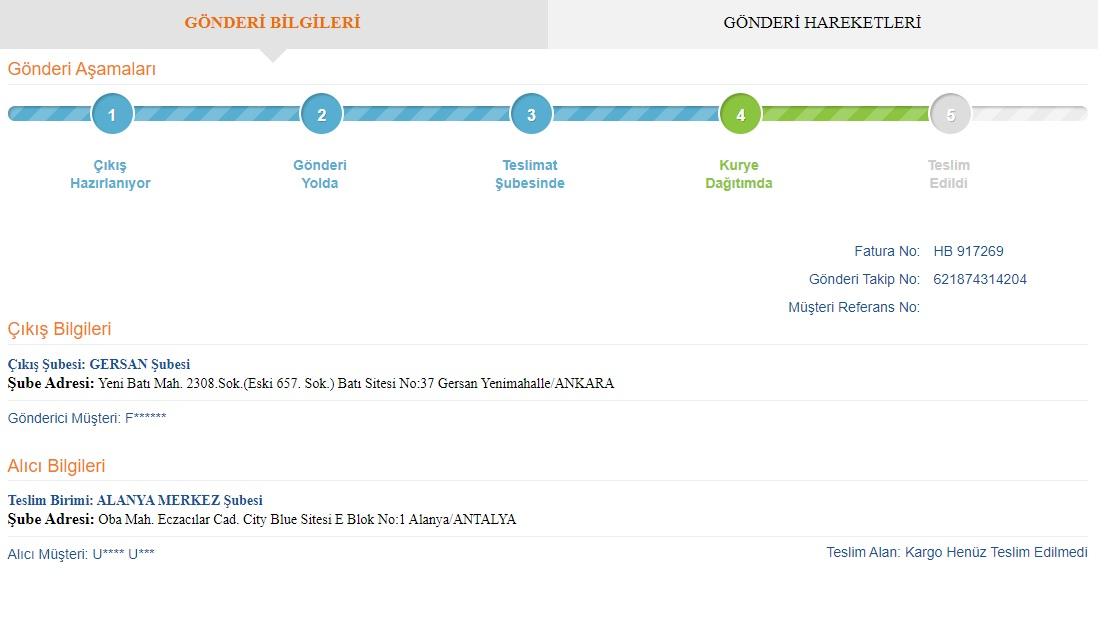Switch to GÖNDERİ BİLGİLERİ tab
The image size is (1107, 630).
[x=273, y=23]
